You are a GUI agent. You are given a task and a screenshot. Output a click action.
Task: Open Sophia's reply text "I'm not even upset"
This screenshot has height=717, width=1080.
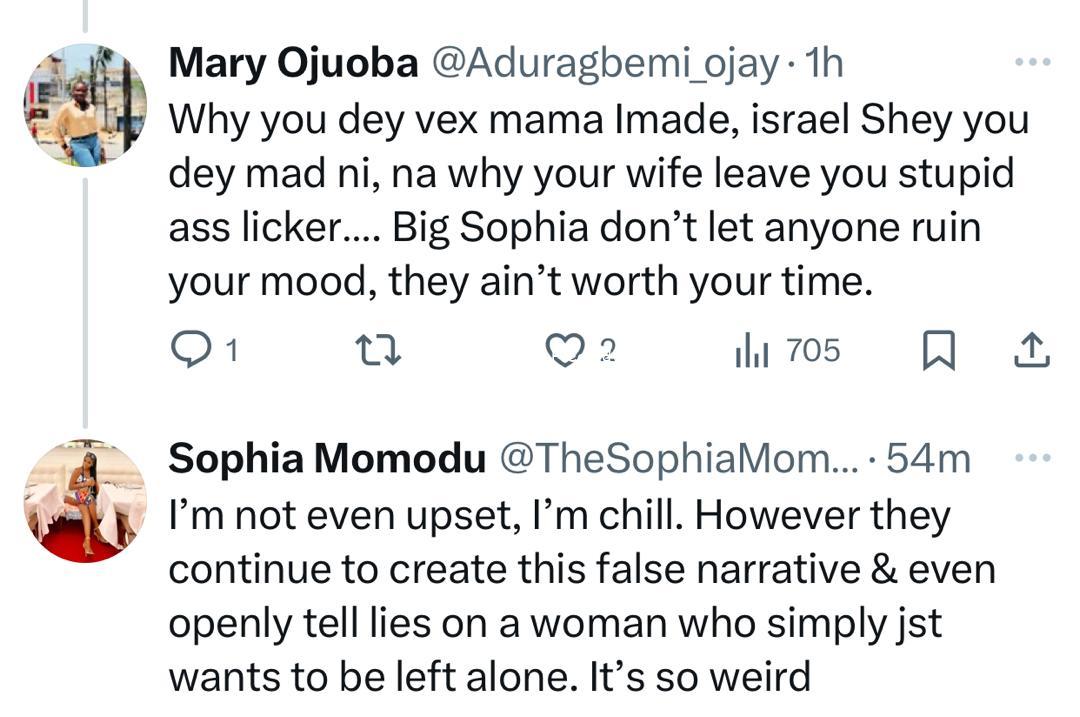coord(580,595)
